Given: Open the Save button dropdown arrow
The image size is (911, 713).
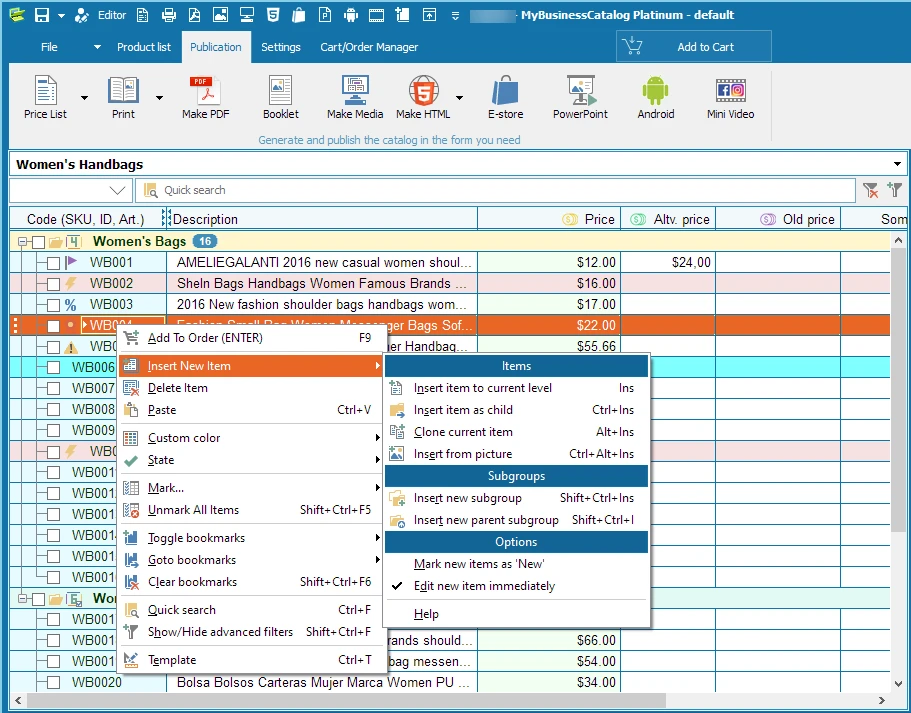Looking at the screenshot, I should coord(61,16).
